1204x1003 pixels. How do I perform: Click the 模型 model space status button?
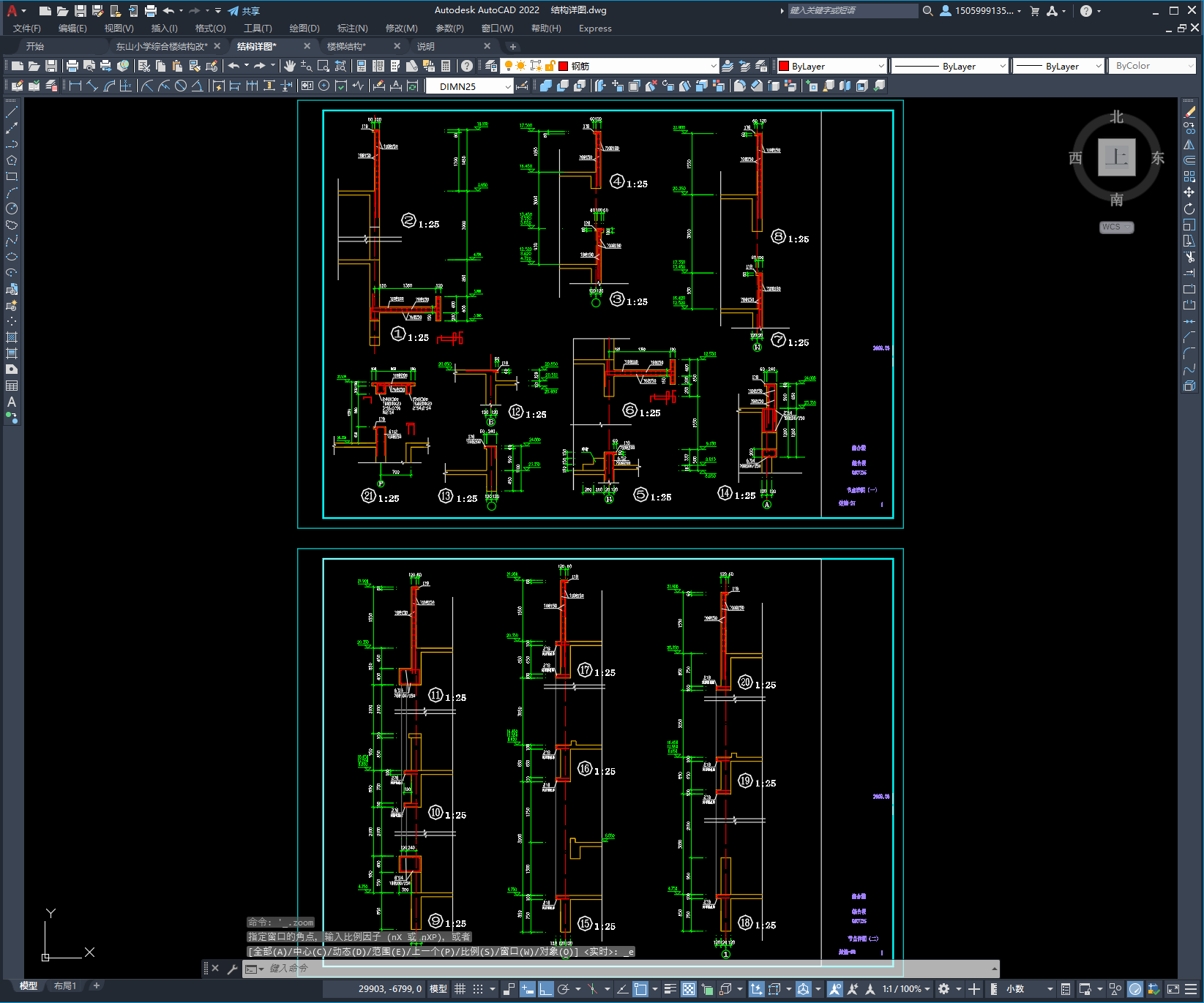(438, 989)
